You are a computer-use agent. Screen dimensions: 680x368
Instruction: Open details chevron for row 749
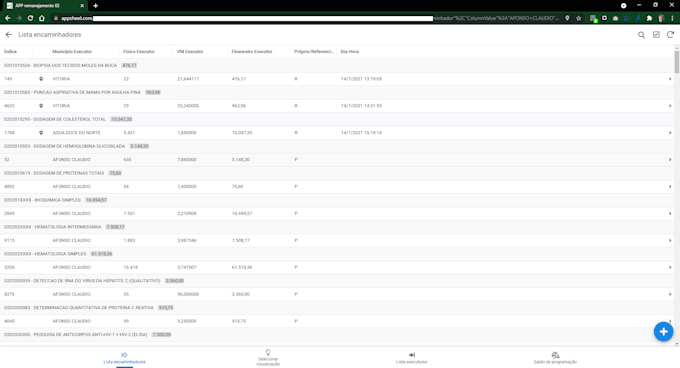670,79
